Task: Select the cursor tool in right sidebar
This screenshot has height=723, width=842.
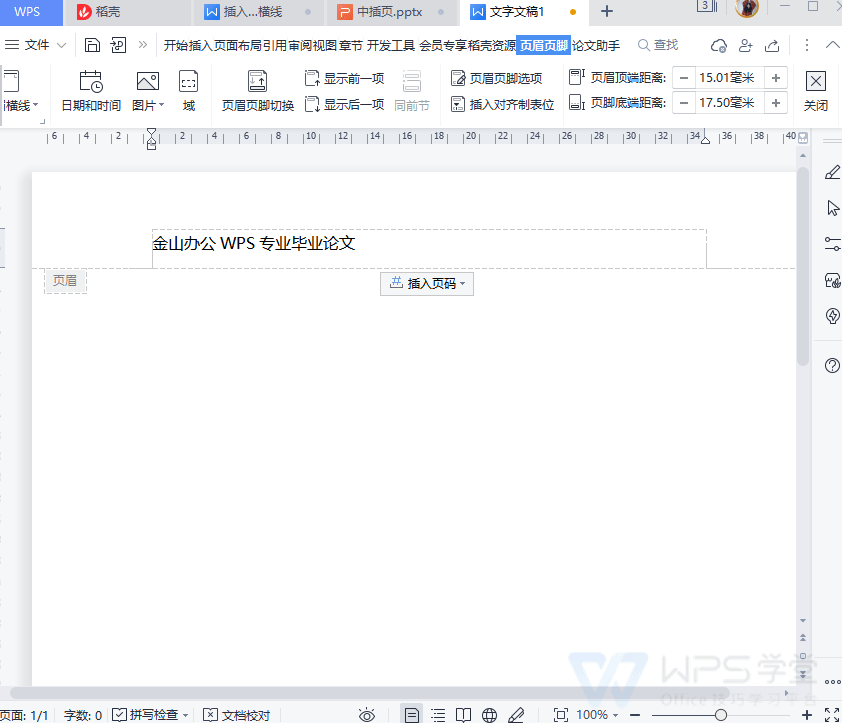Action: pos(832,207)
